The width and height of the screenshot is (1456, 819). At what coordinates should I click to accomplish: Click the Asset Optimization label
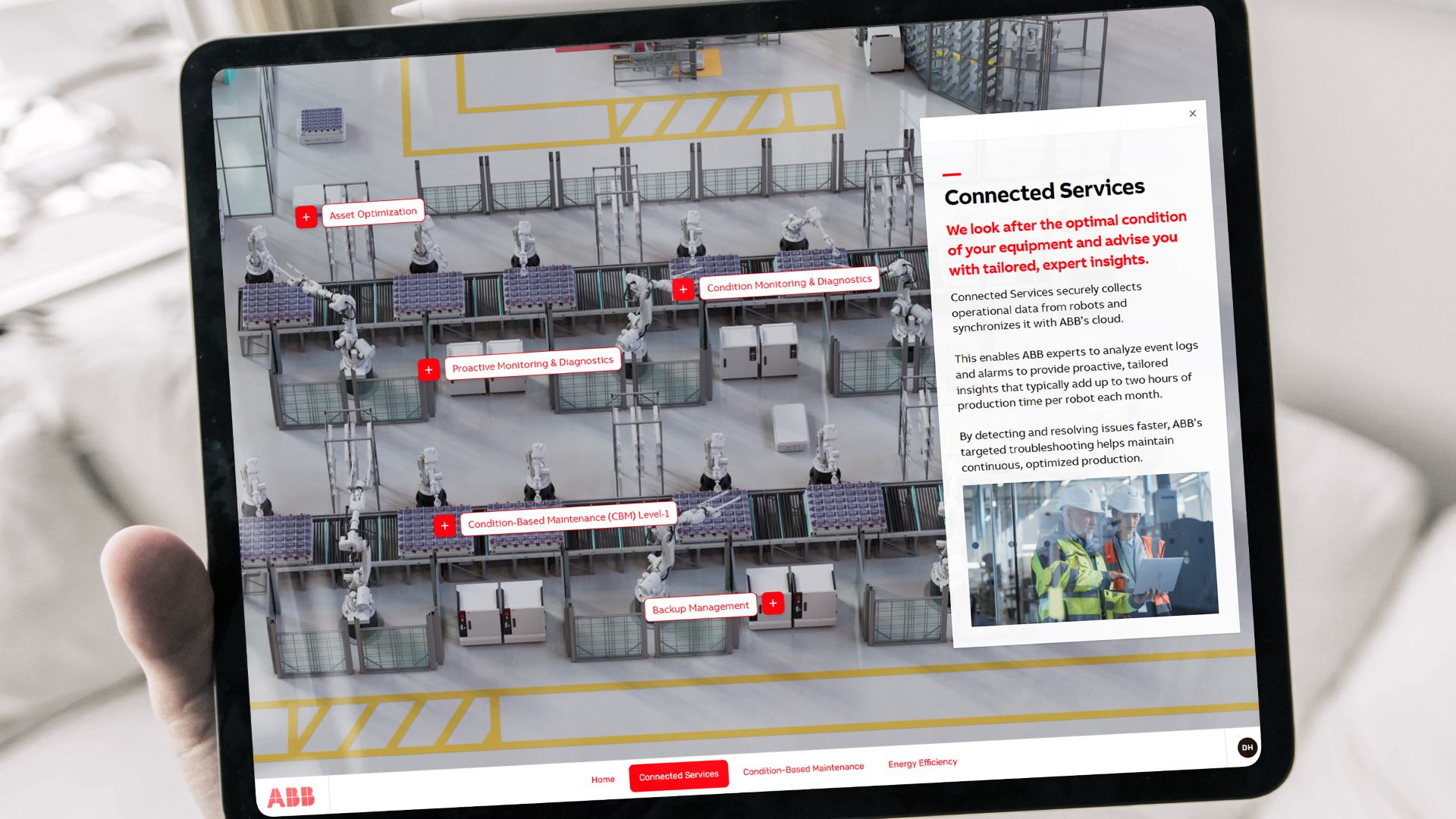point(372,214)
